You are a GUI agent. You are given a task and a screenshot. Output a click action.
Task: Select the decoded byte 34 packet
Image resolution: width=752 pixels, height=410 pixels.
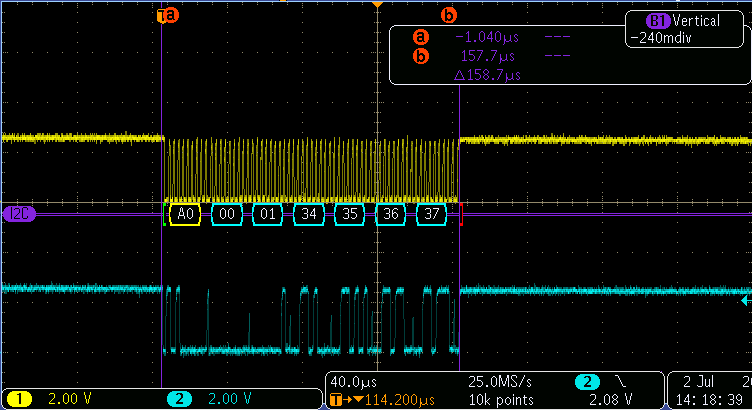pyautogui.click(x=308, y=214)
